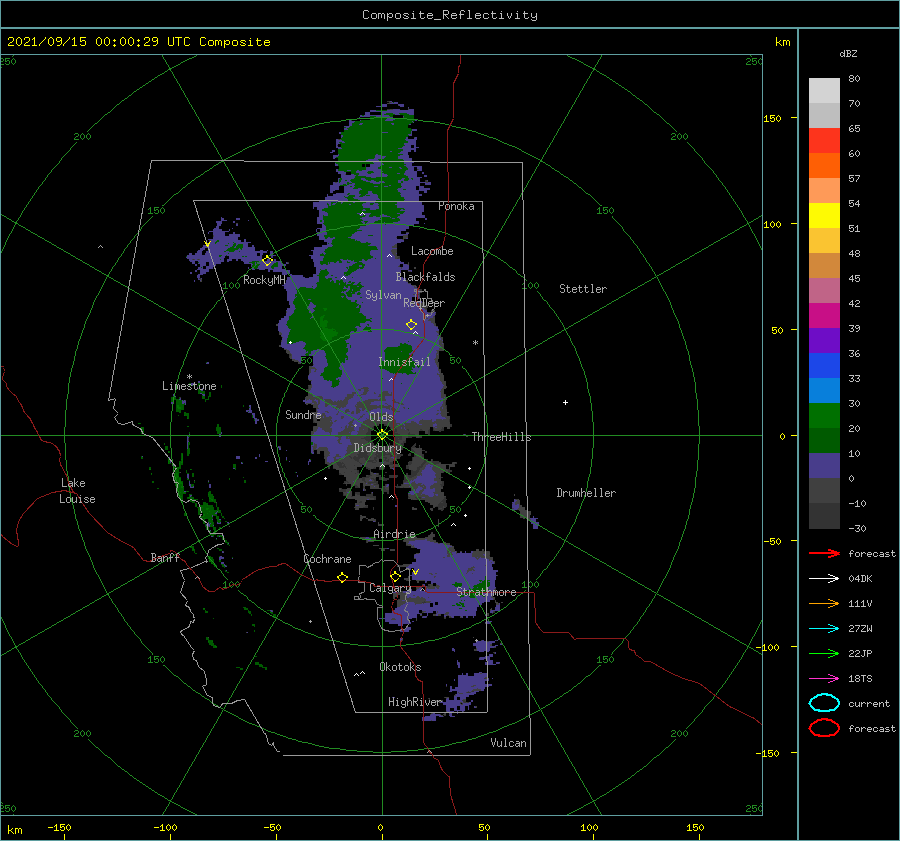
Task: Click the magenta 18TS arrow in legend
Action: pyautogui.click(x=824, y=679)
